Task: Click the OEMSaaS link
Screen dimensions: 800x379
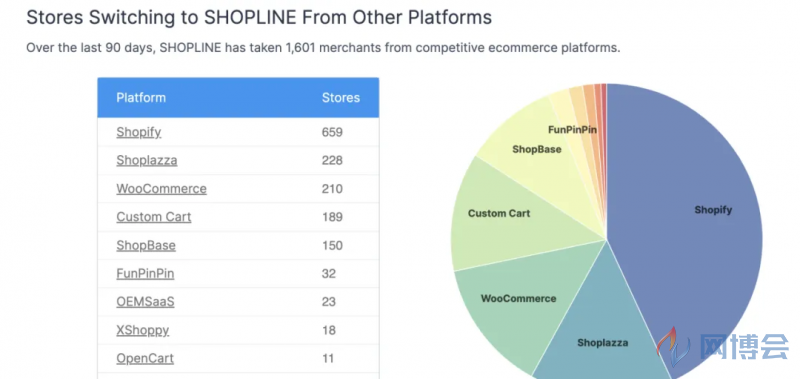Action: pos(145,302)
